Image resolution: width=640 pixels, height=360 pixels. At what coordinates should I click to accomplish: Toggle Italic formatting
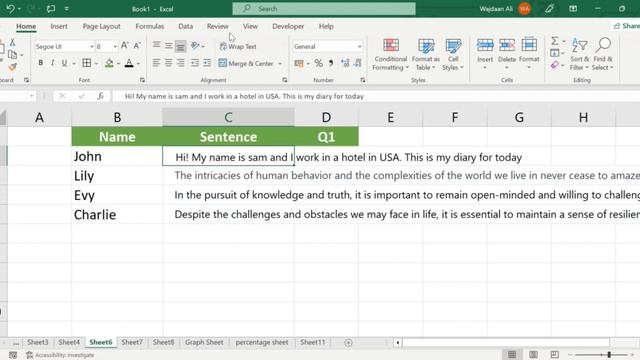52,63
